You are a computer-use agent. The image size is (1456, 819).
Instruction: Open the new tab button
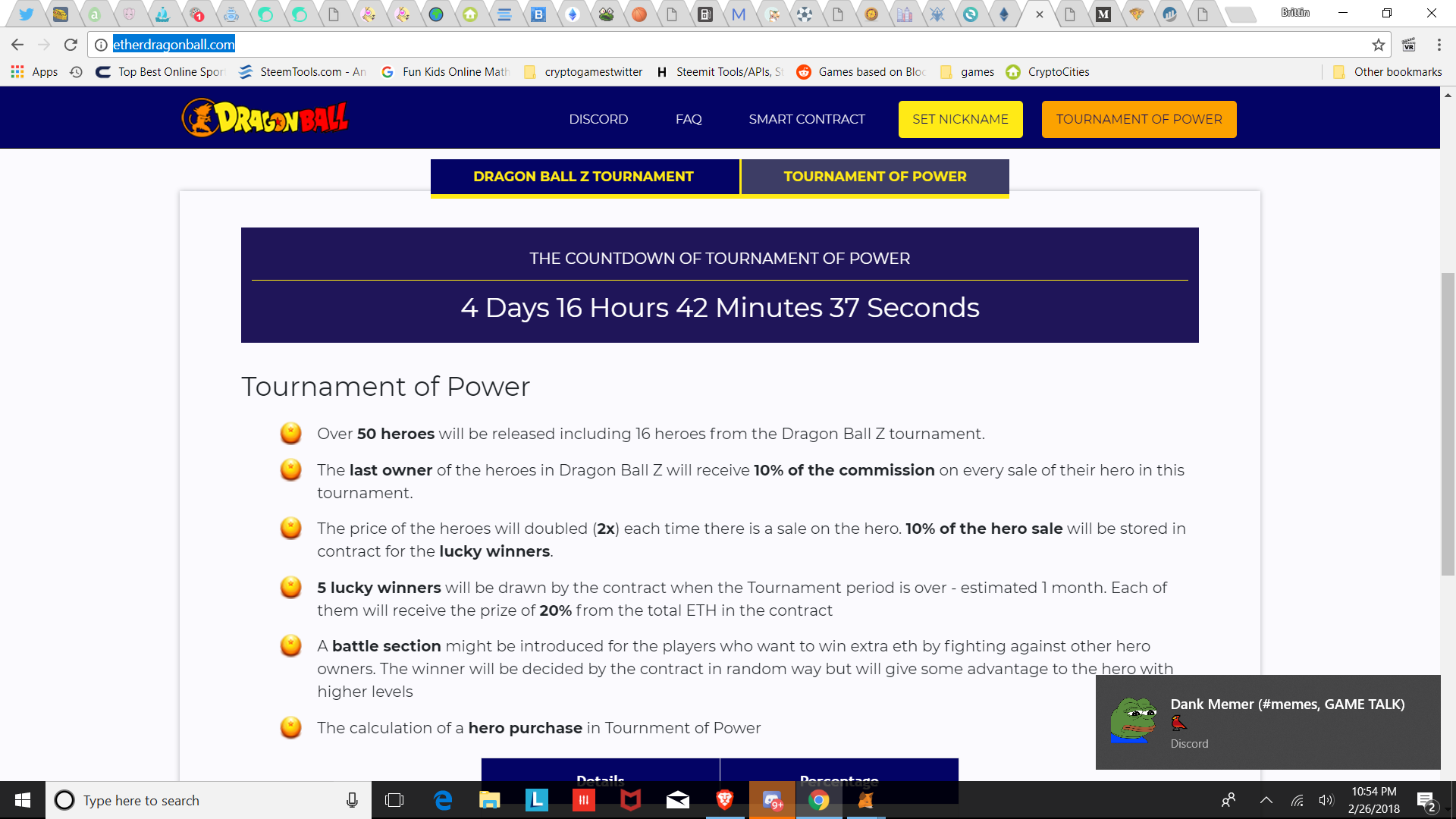tap(1241, 14)
